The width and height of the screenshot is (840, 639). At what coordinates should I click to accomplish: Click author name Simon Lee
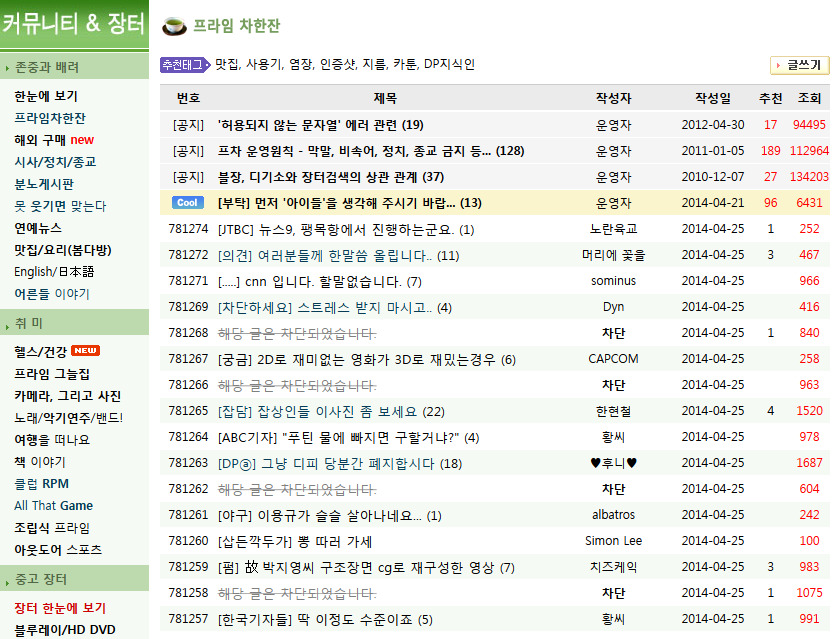pos(613,541)
